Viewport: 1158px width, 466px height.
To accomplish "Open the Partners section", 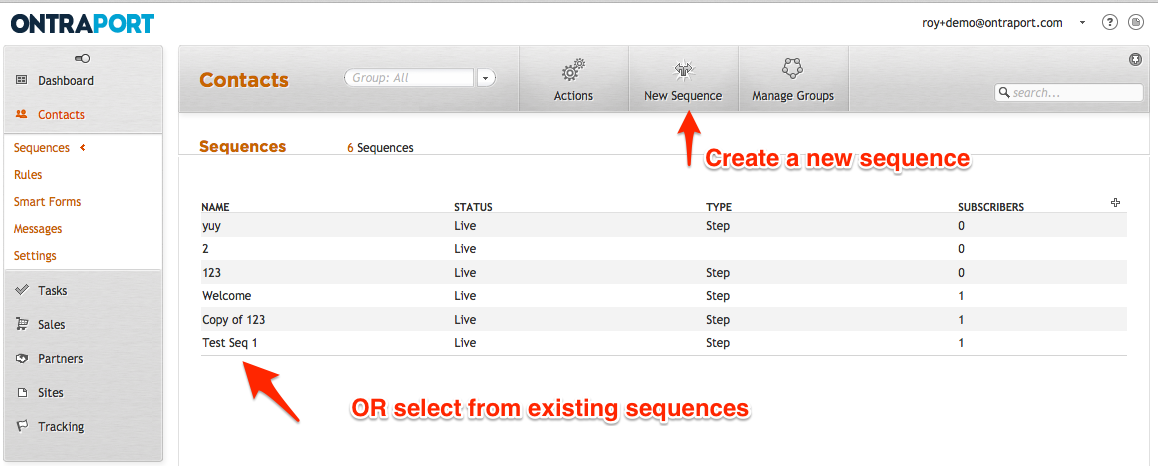I will point(61,359).
